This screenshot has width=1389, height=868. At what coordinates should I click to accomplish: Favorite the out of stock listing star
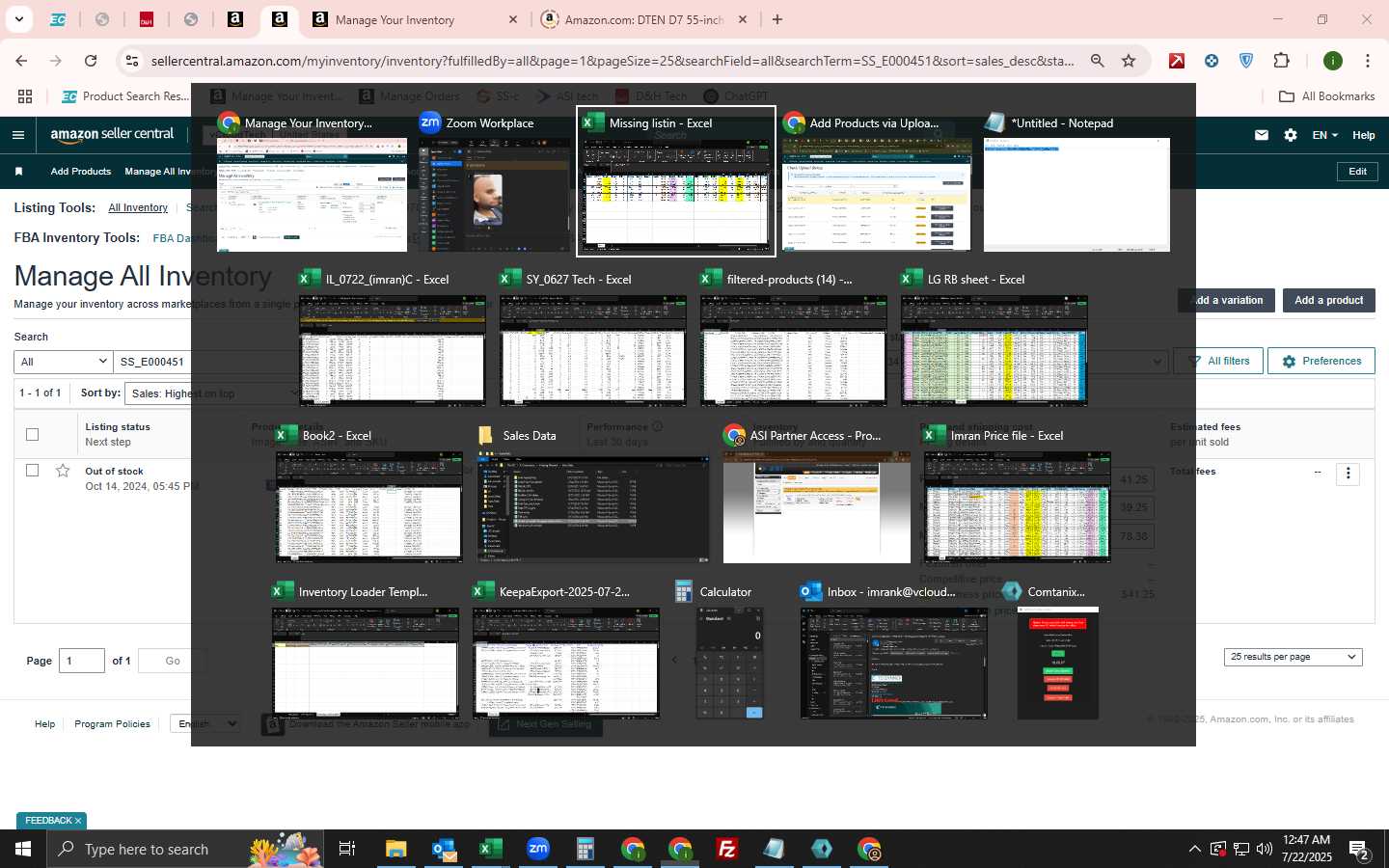coord(63,471)
